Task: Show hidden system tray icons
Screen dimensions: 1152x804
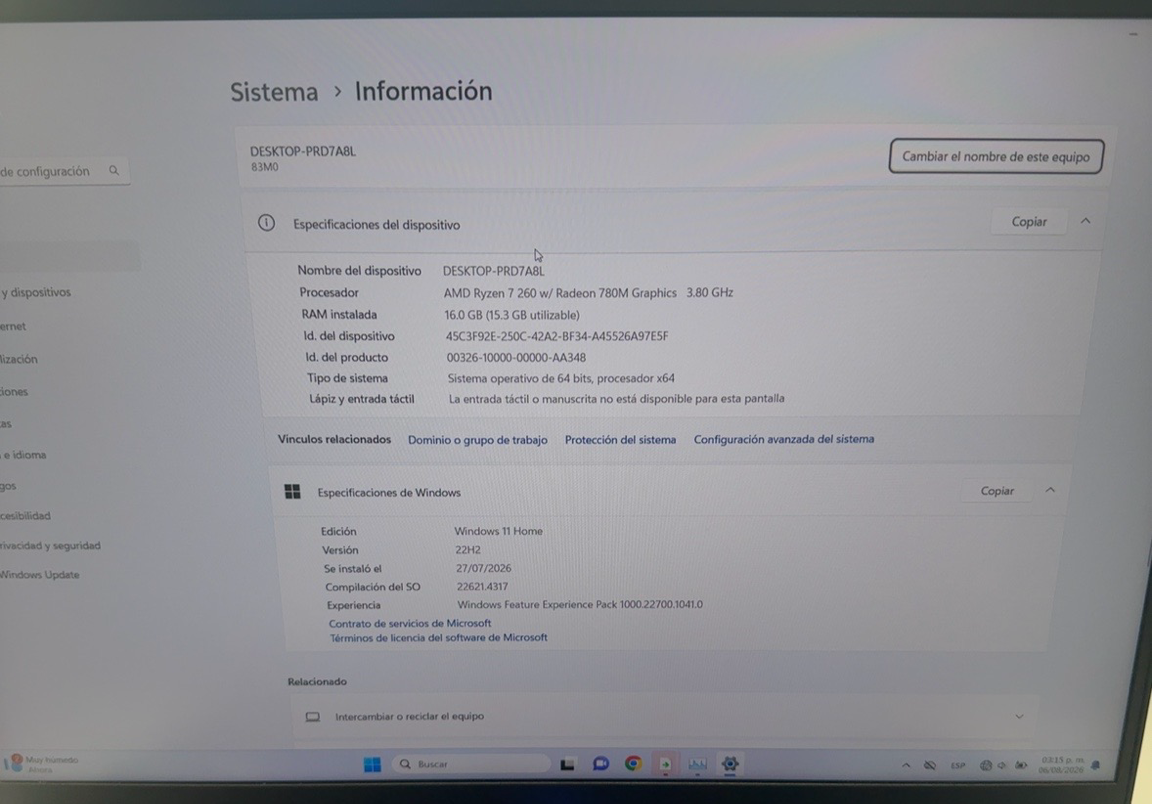Action: (906, 765)
